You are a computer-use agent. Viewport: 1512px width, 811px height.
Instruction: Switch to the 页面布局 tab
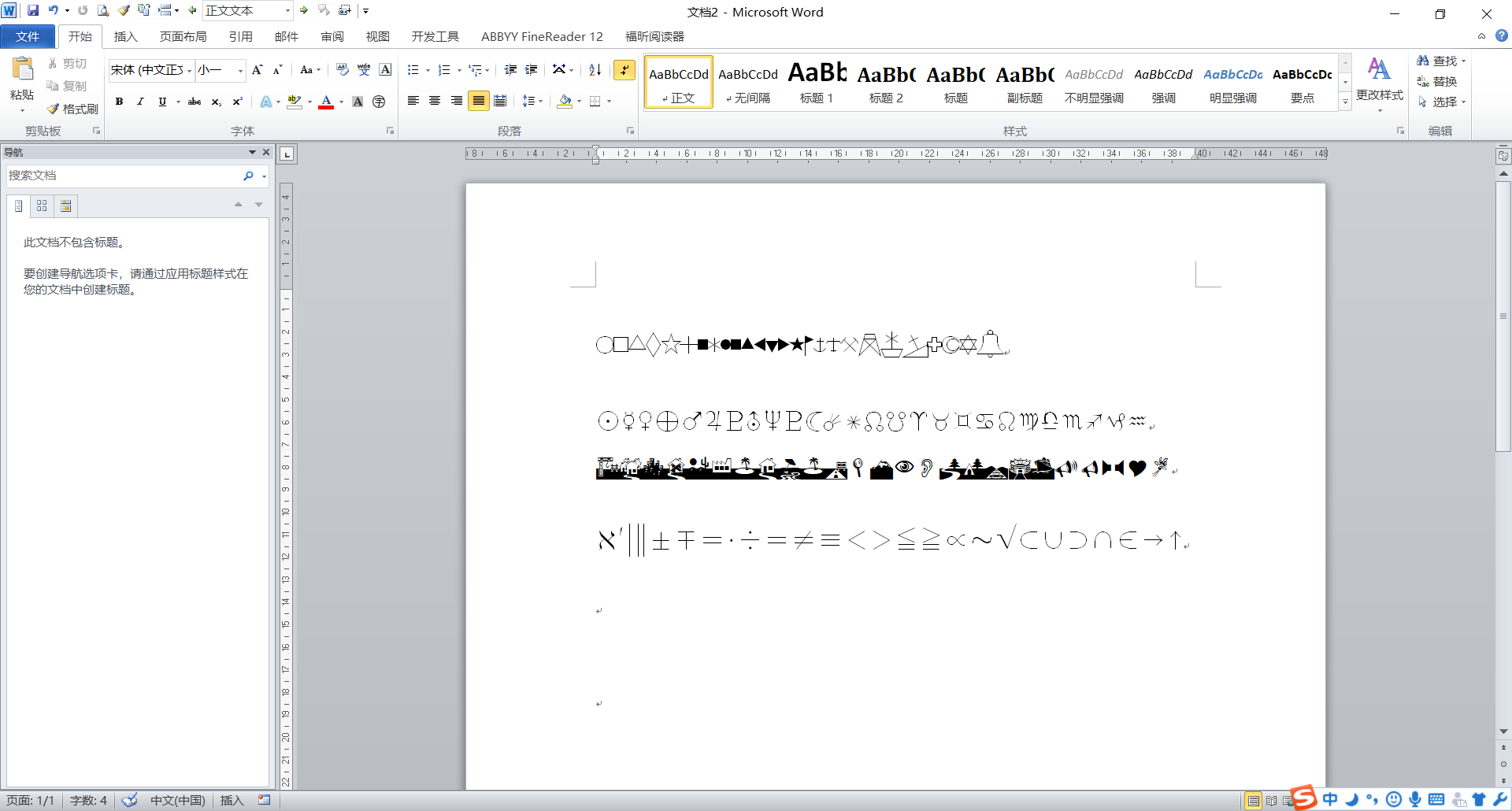183,36
